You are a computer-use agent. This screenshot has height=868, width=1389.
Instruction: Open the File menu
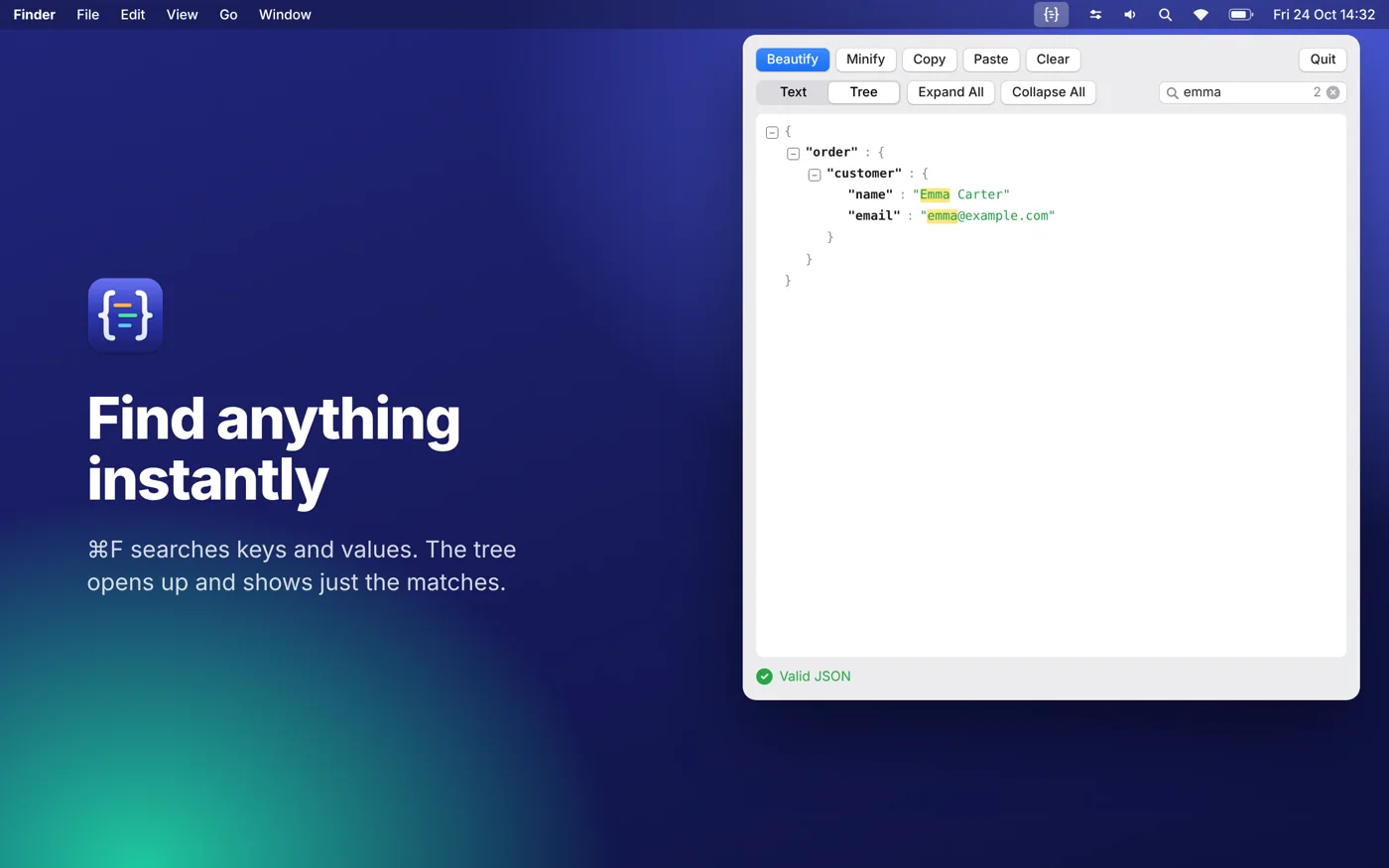[x=88, y=15]
